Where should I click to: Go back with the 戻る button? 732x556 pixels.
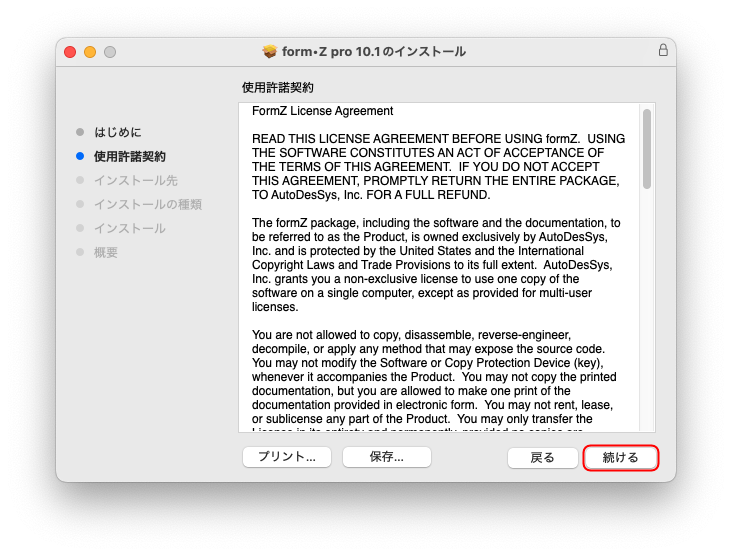pos(542,457)
